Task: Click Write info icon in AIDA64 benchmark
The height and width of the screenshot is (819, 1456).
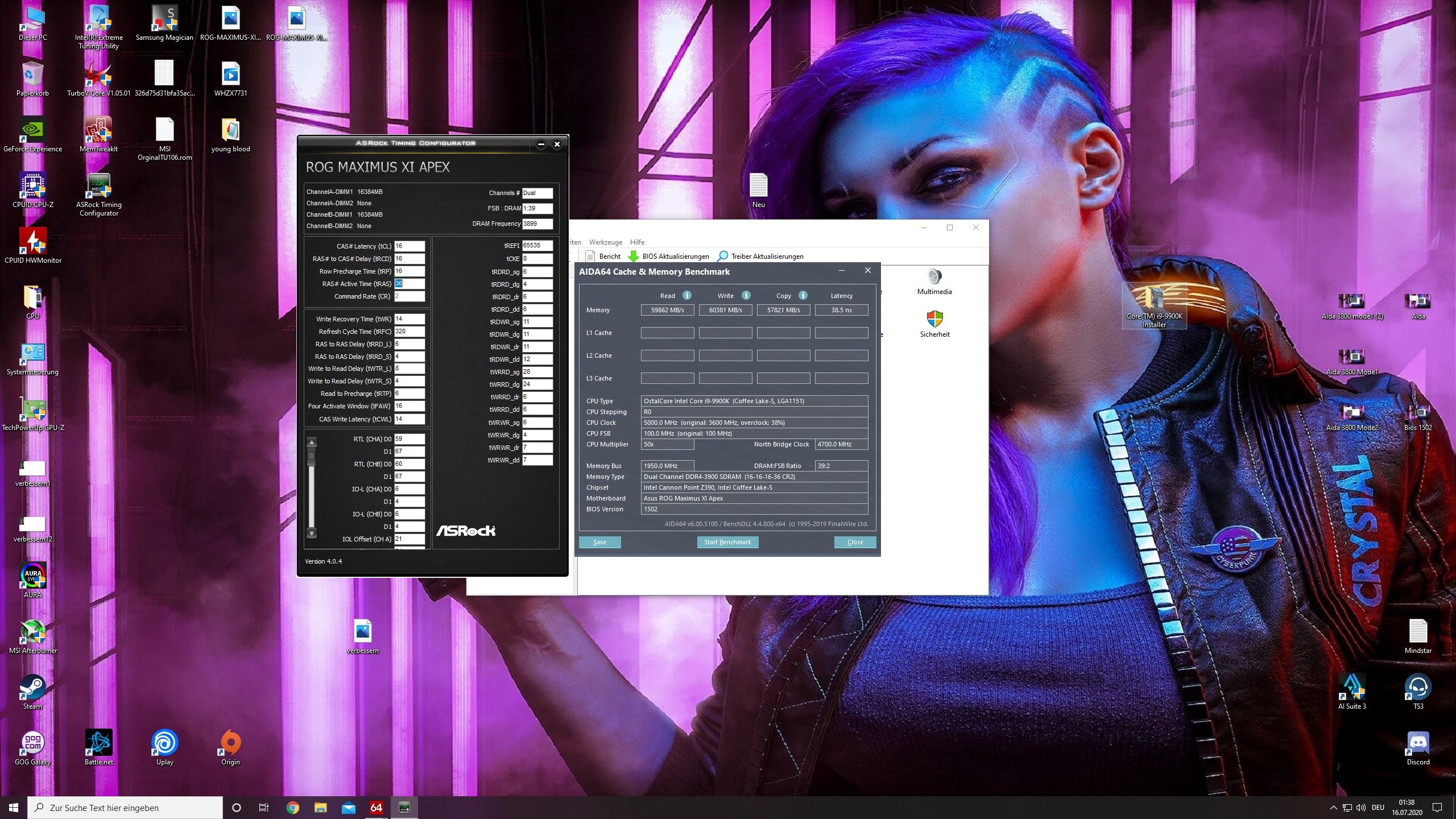Action: [x=746, y=295]
